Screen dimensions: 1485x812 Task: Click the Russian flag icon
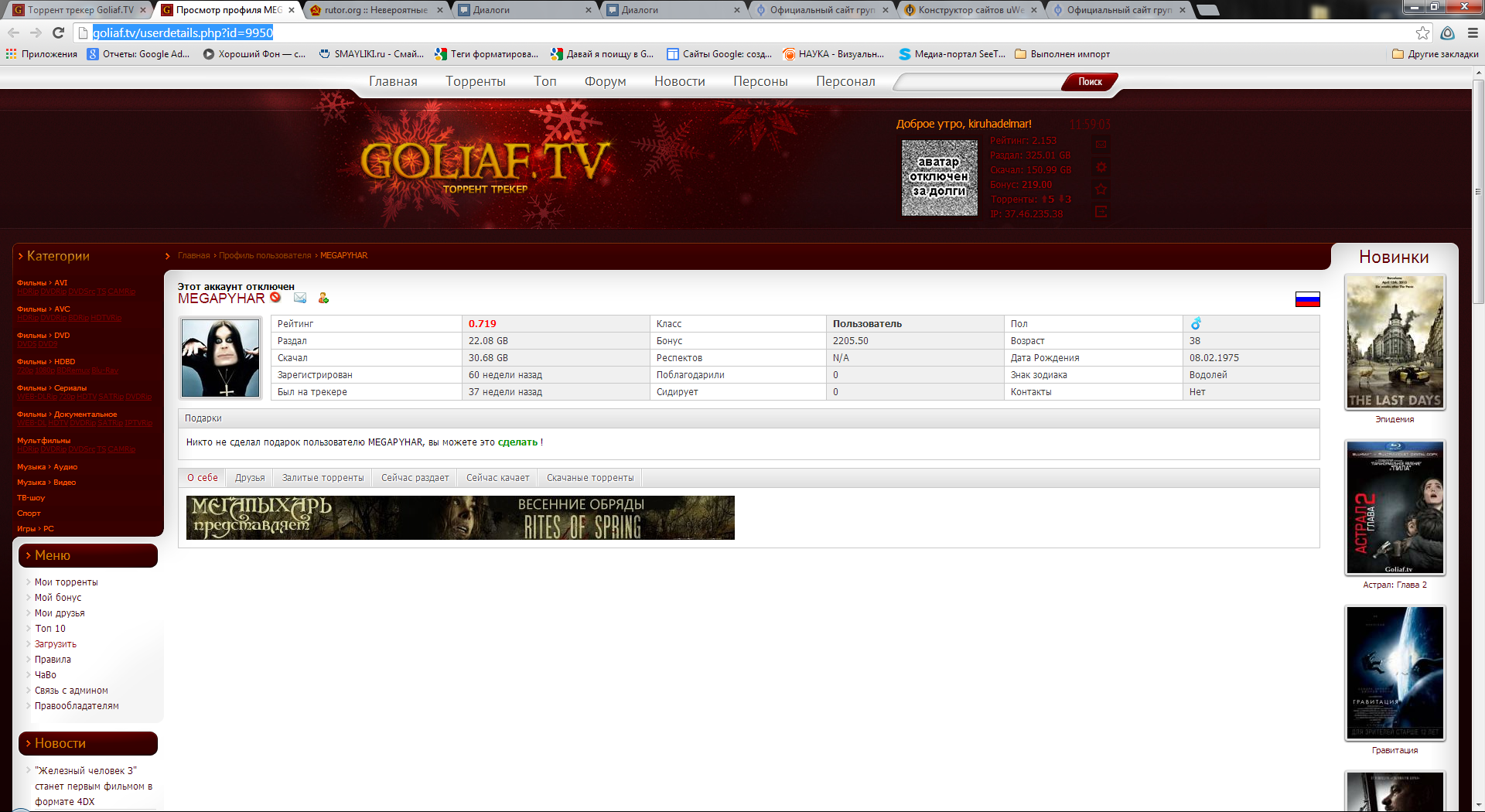pyautogui.click(x=1307, y=299)
